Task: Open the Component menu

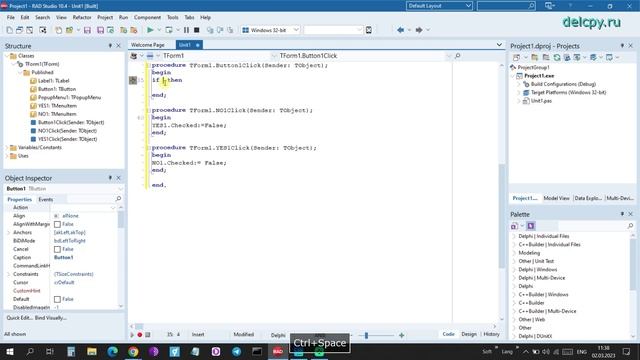Action: point(147,18)
